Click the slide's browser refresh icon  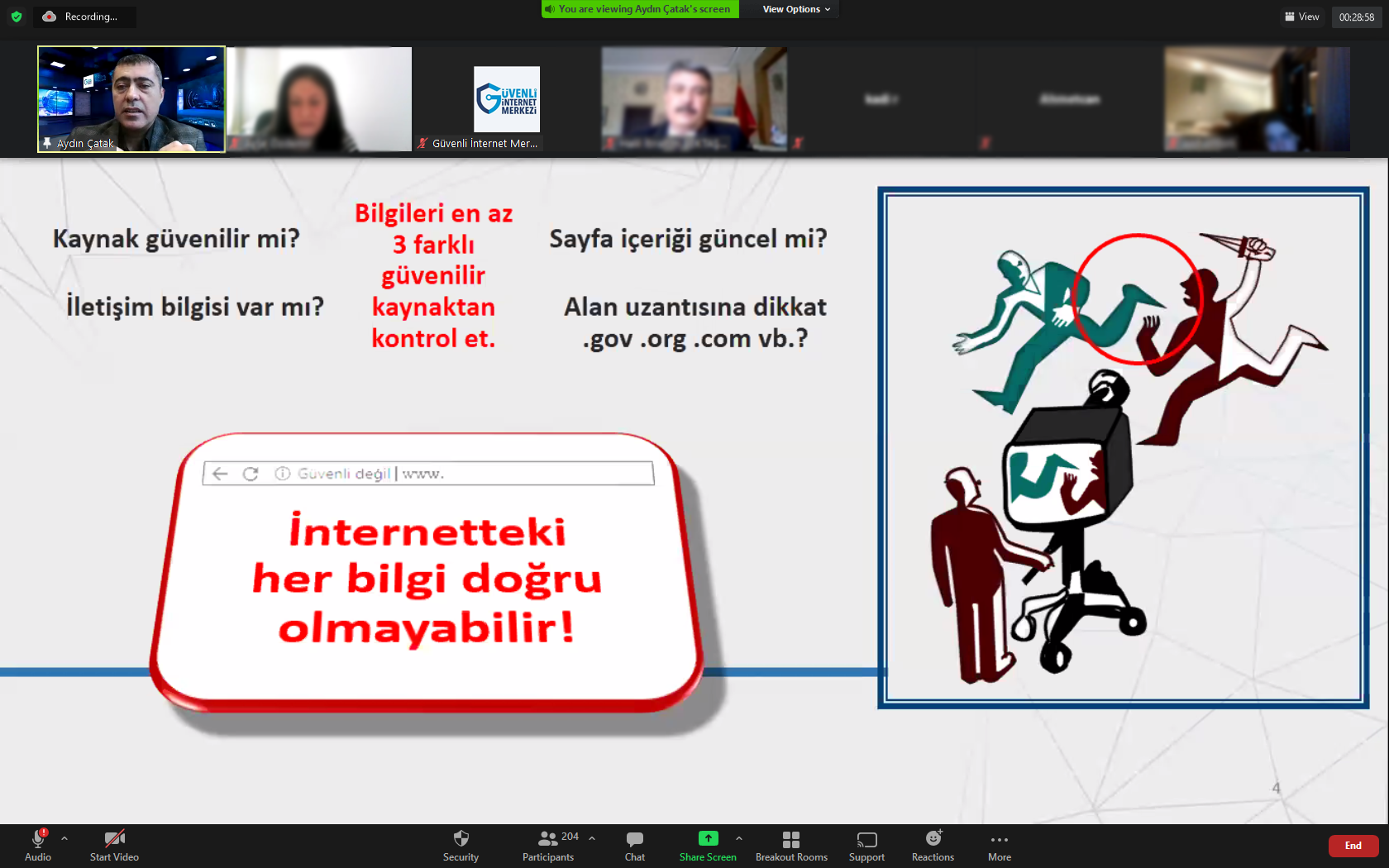pyautogui.click(x=251, y=474)
